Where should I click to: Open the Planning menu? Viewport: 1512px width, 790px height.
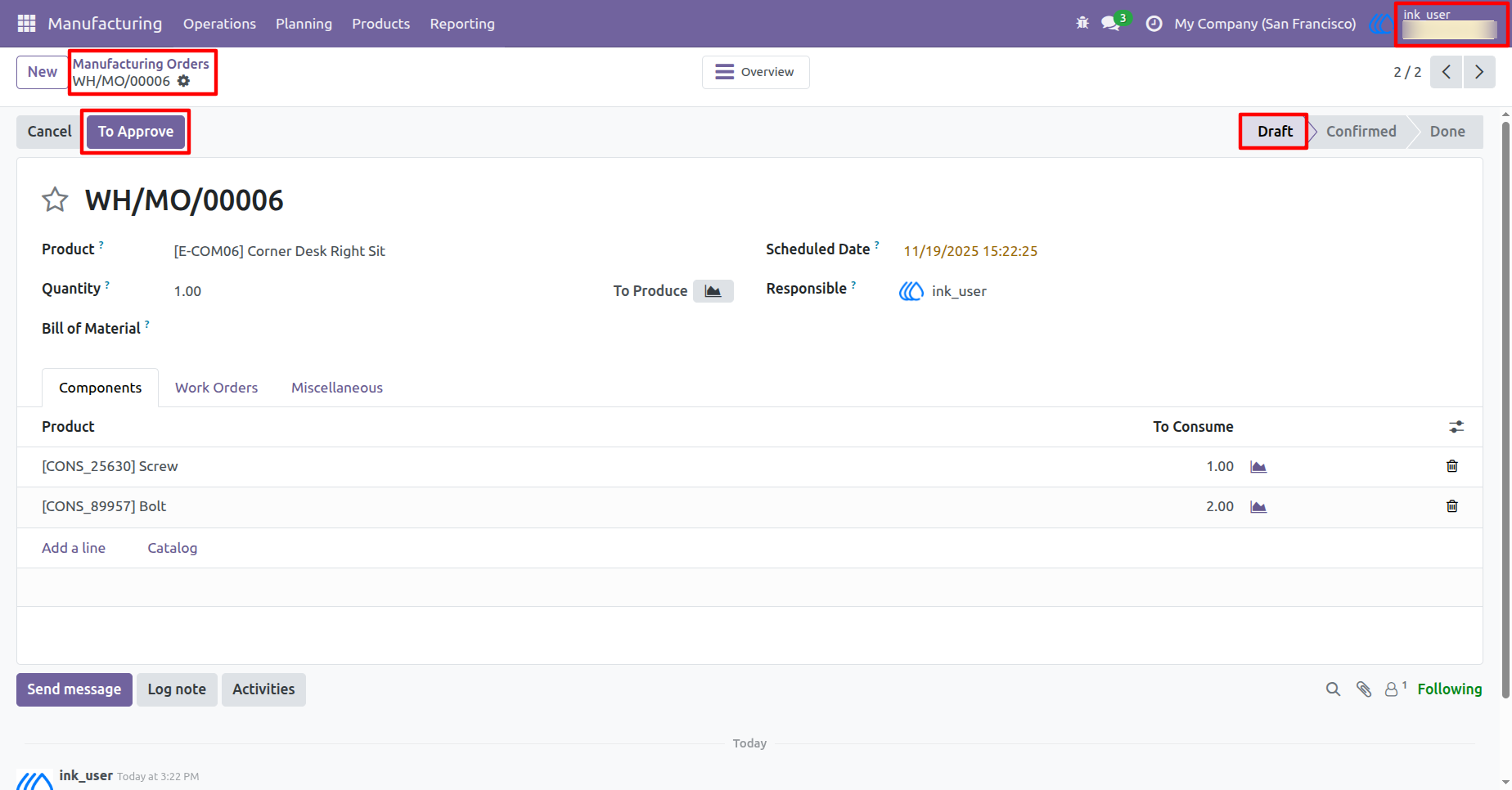304,24
